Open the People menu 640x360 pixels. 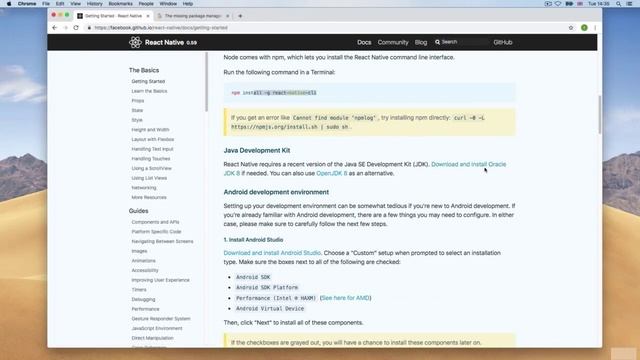[x=146, y=4]
